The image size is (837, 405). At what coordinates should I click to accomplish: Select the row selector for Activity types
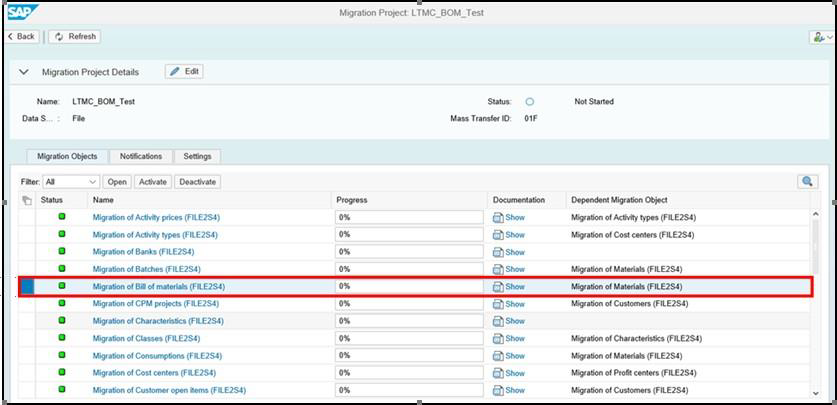pos(27,235)
